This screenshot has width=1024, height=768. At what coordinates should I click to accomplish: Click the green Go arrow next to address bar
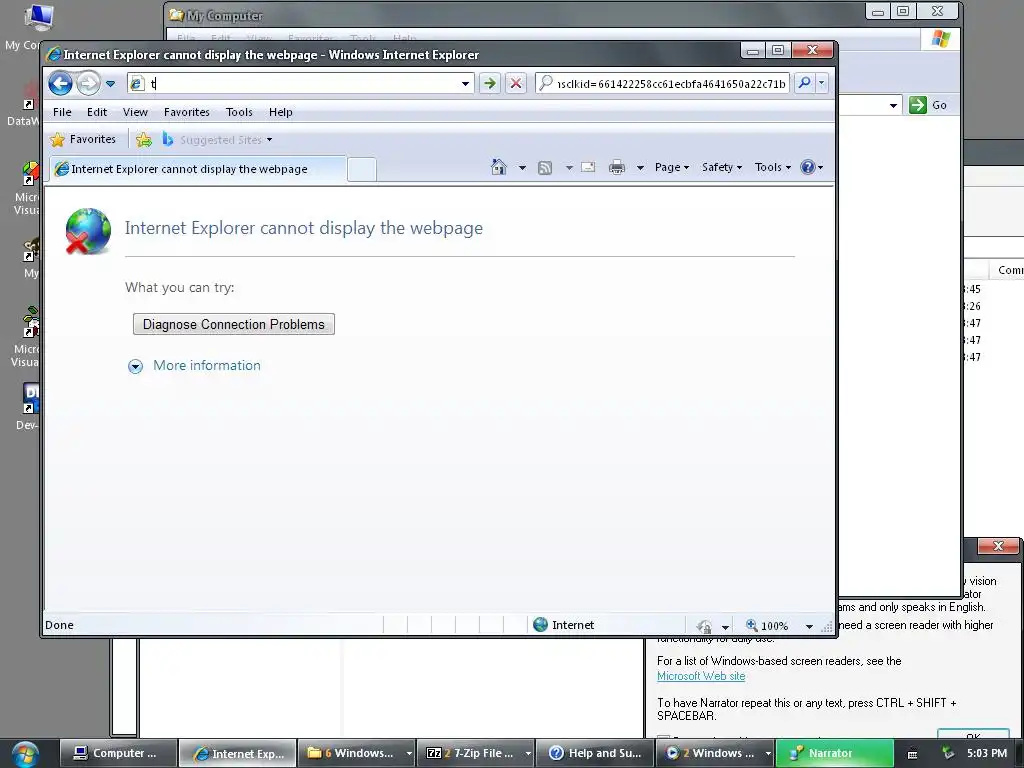coord(489,84)
